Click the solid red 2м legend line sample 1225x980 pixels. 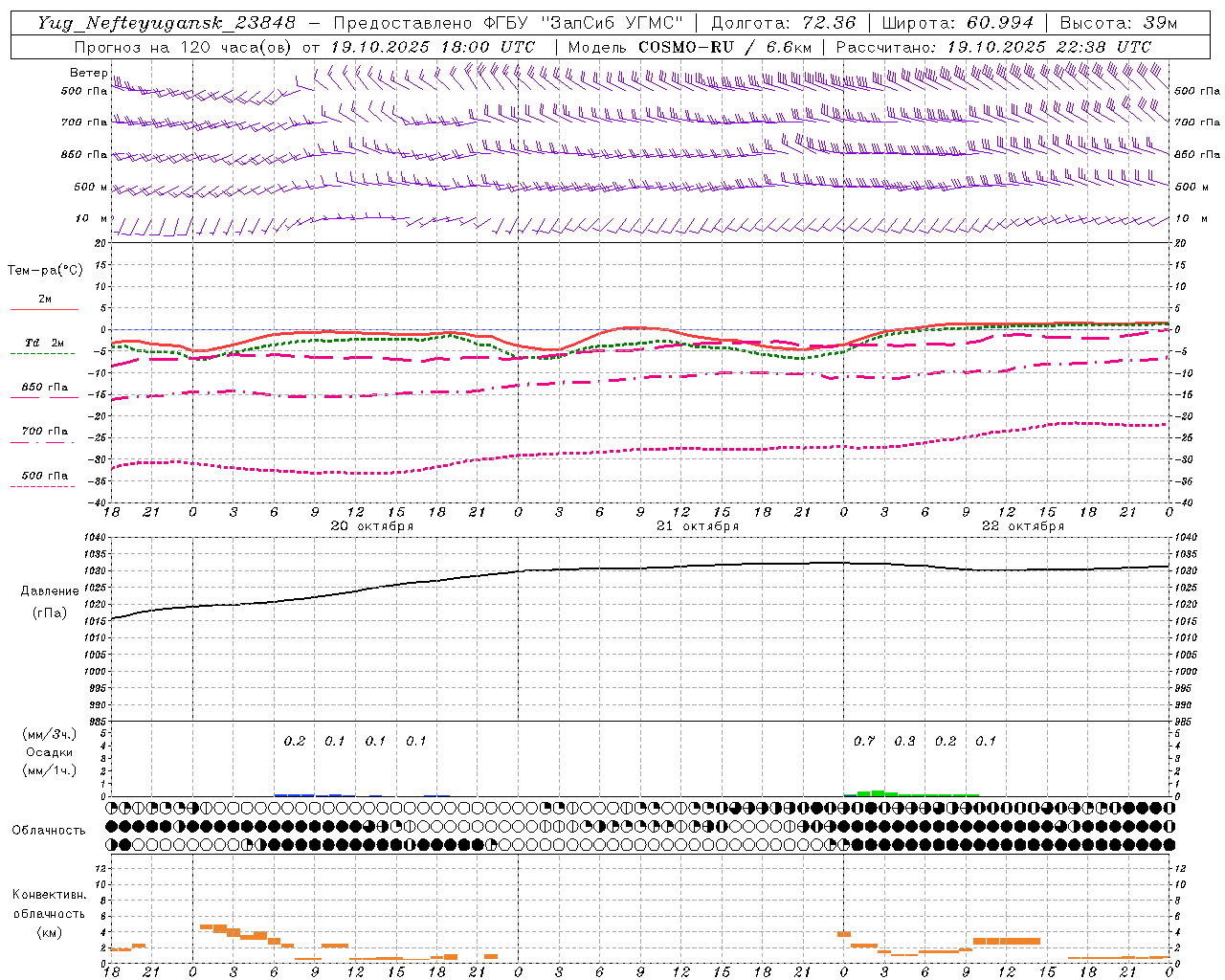coord(44,309)
